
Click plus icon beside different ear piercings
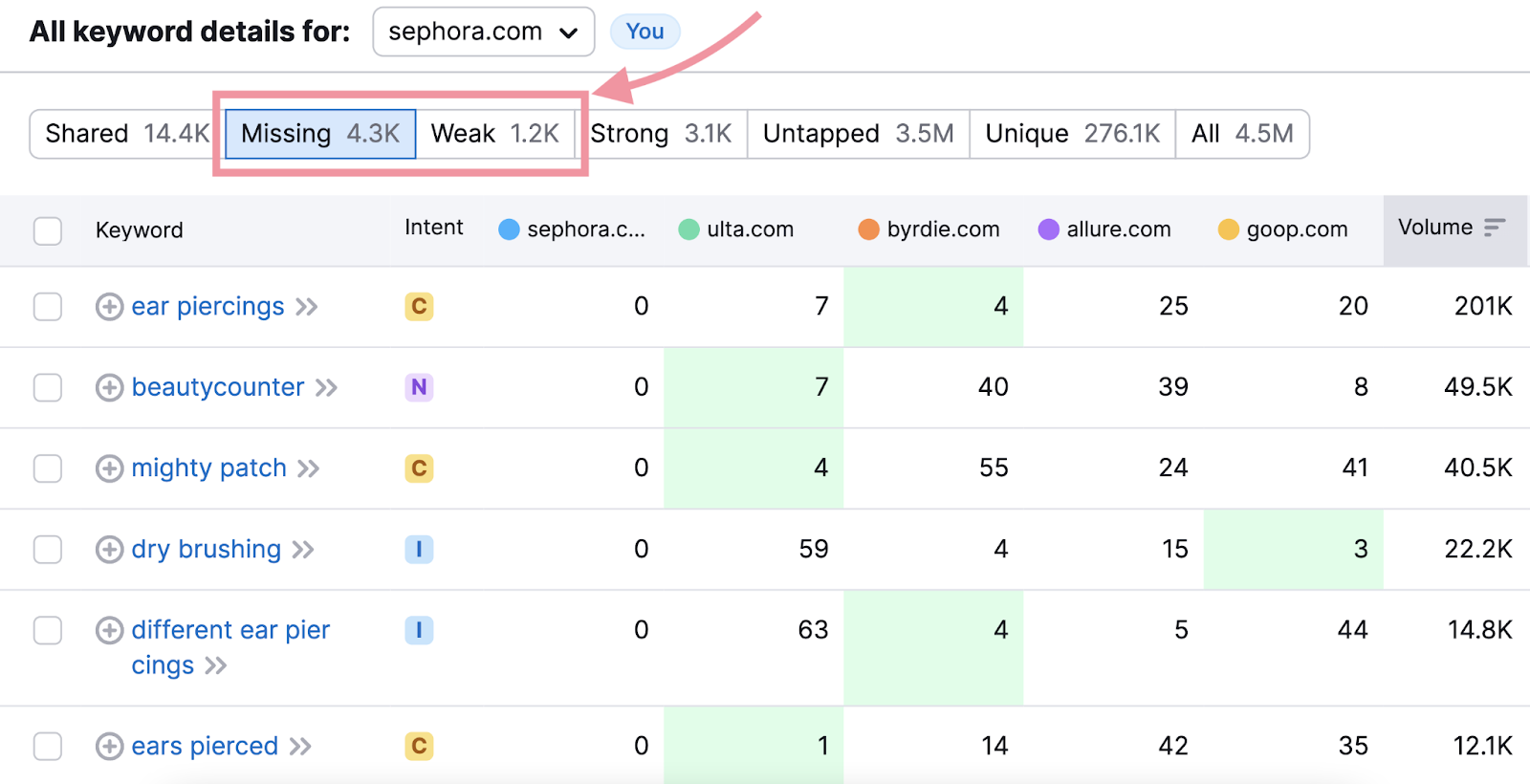click(x=110, y=630)
